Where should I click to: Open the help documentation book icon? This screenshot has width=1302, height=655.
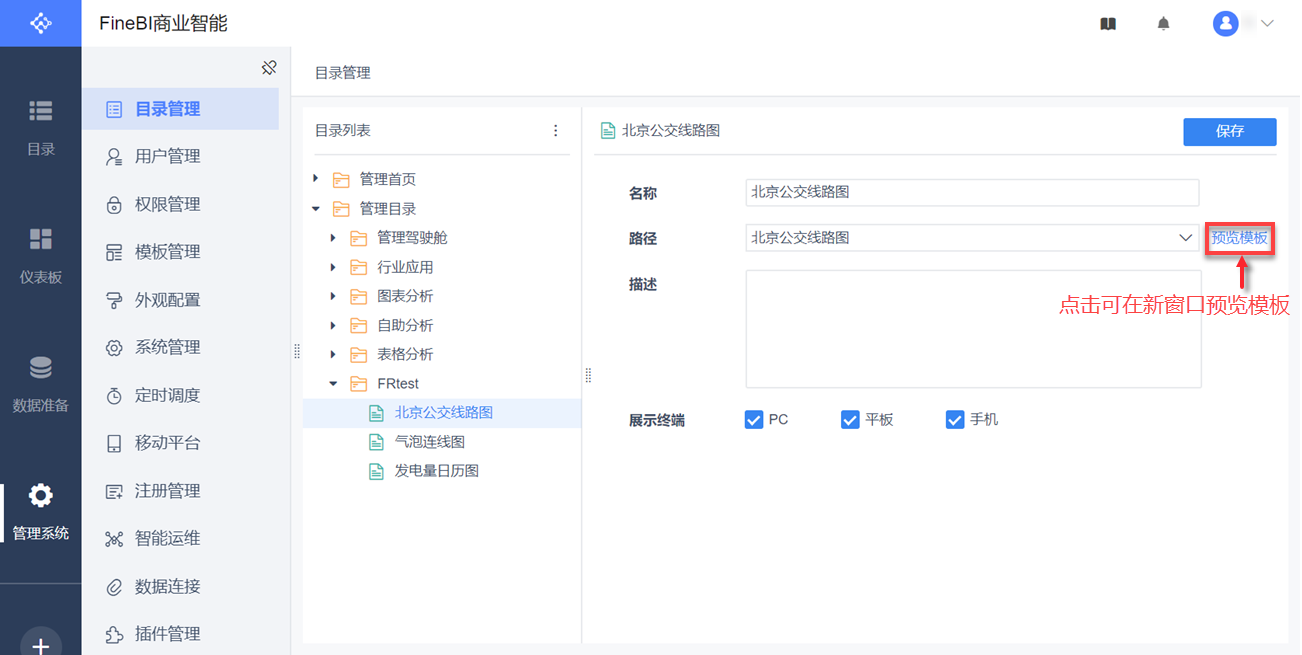click(x=1108, y=24)
